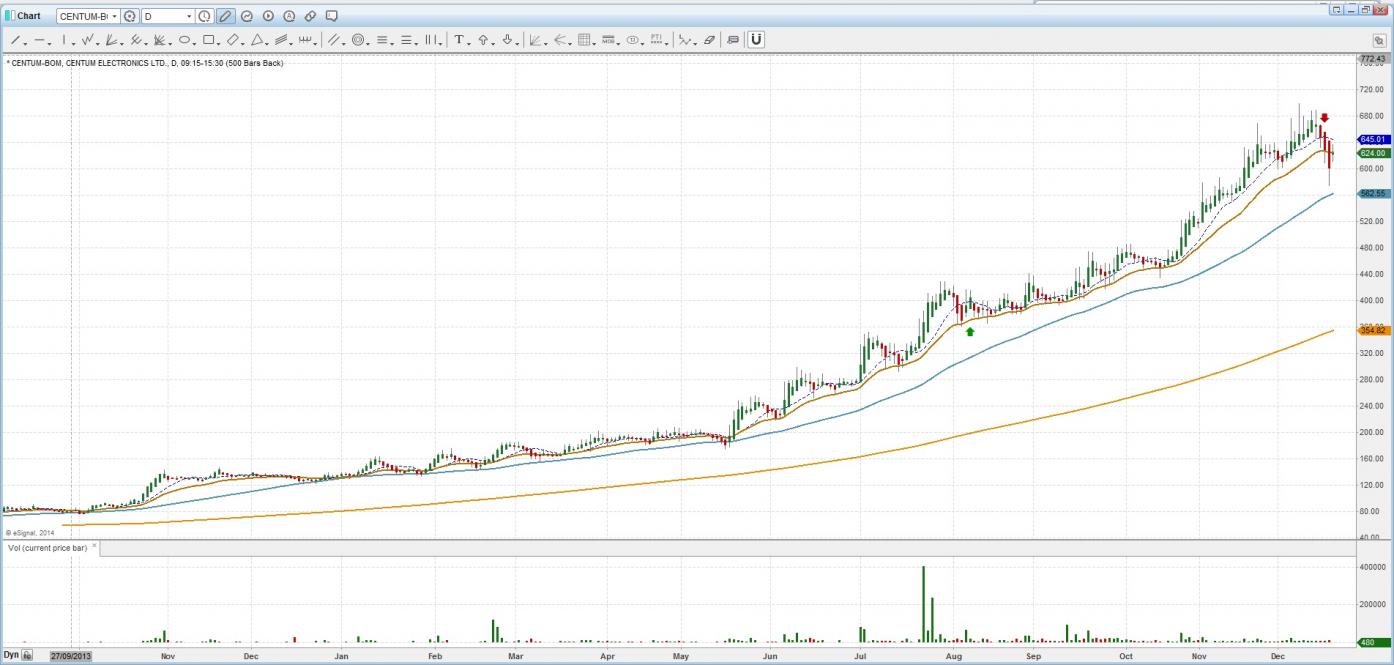
Task: Expand the horizontal line tool dropdown arrow
Action: 50,42
